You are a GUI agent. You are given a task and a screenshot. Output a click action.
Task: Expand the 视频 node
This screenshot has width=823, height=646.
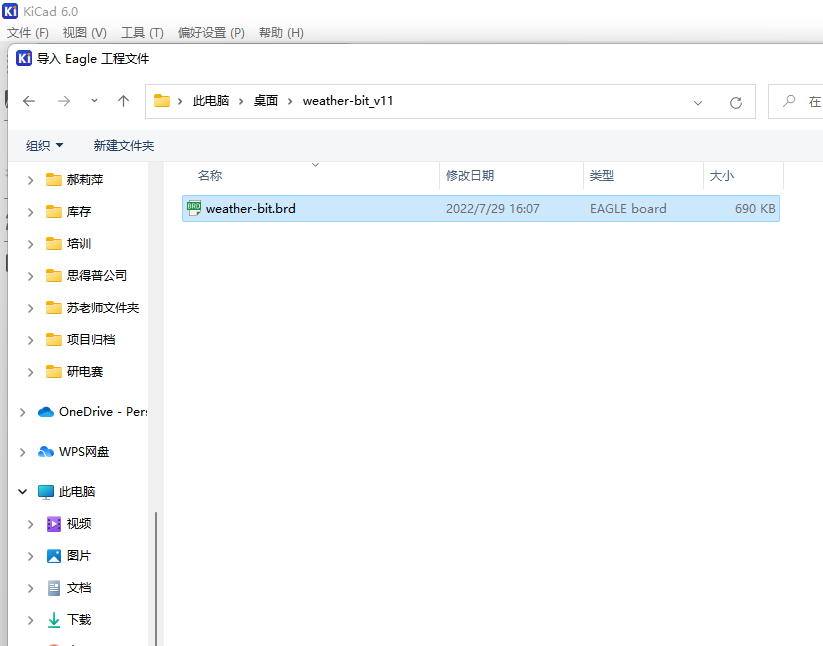(30, 524)
